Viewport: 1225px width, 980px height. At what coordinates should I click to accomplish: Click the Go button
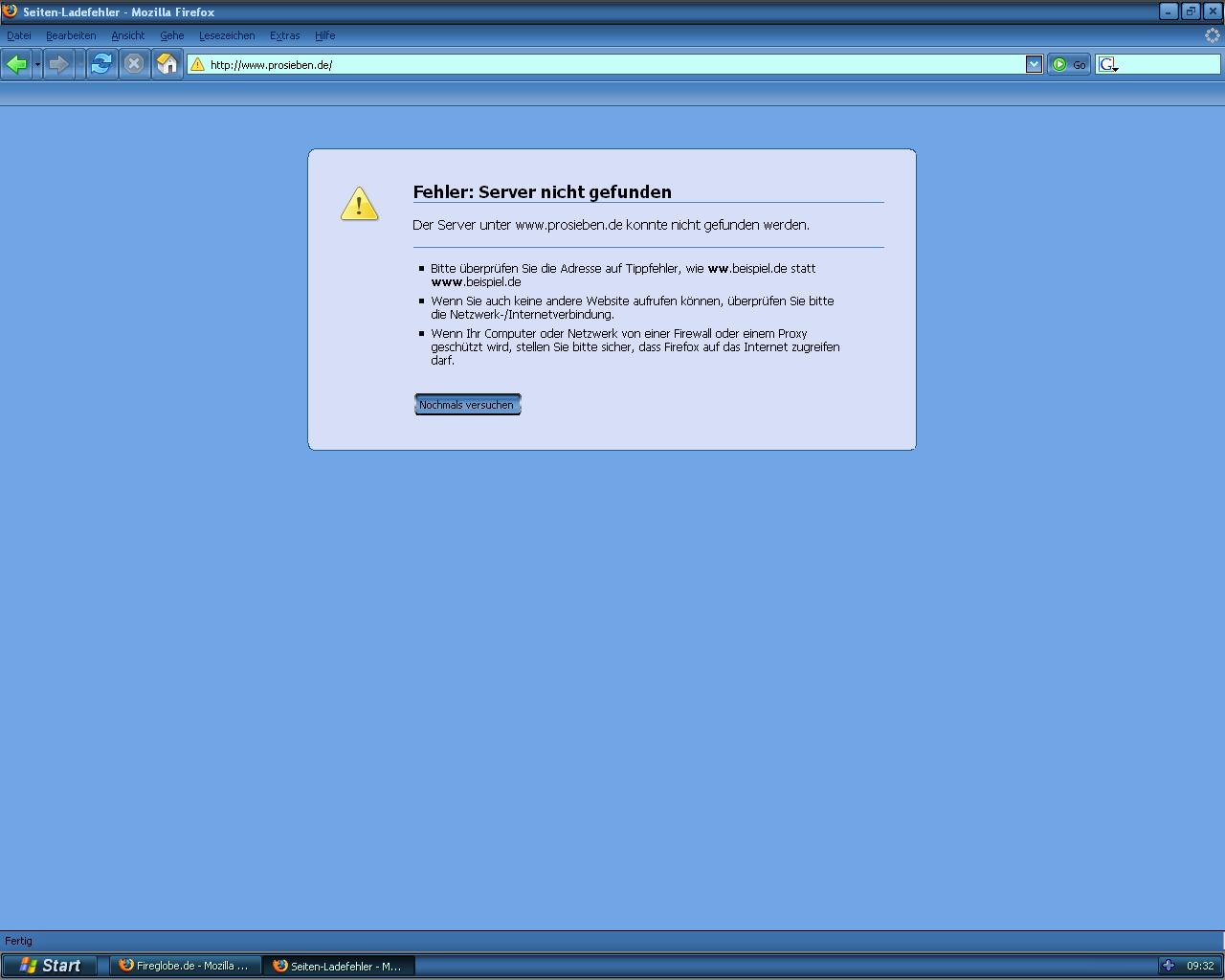[1069, 64]
